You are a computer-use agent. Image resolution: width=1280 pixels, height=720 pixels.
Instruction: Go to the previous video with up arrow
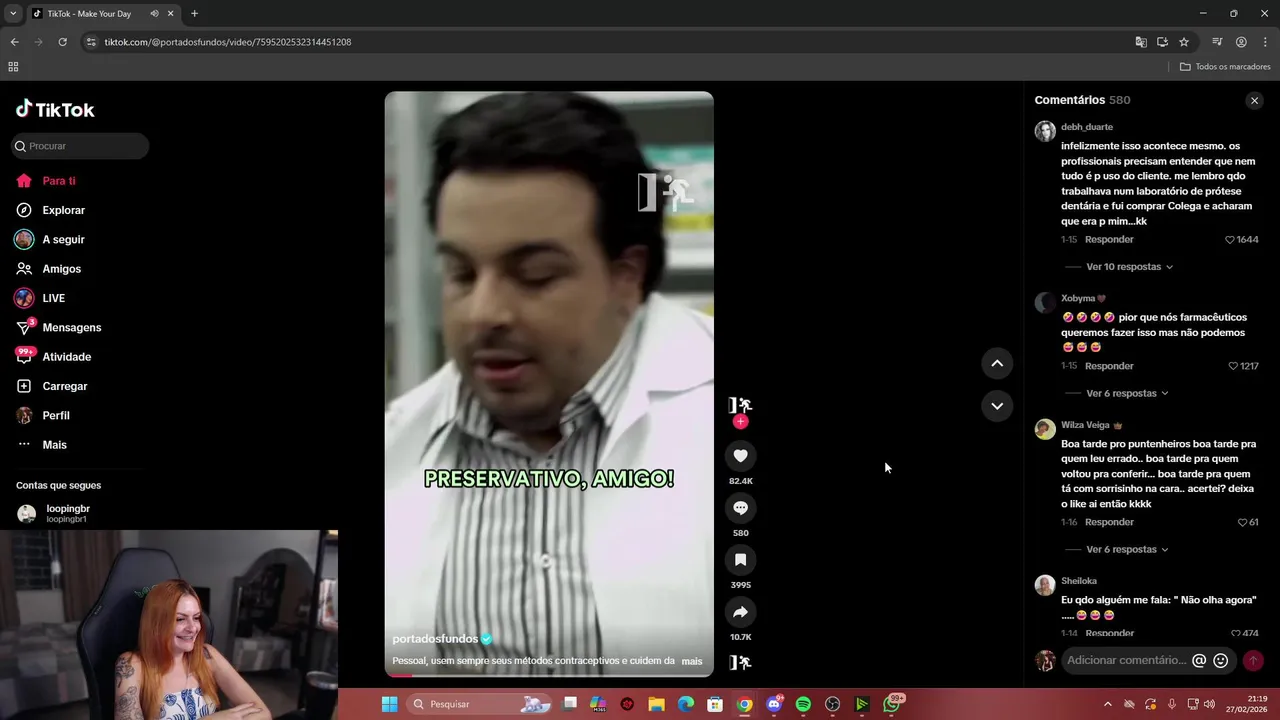[997, 364]
